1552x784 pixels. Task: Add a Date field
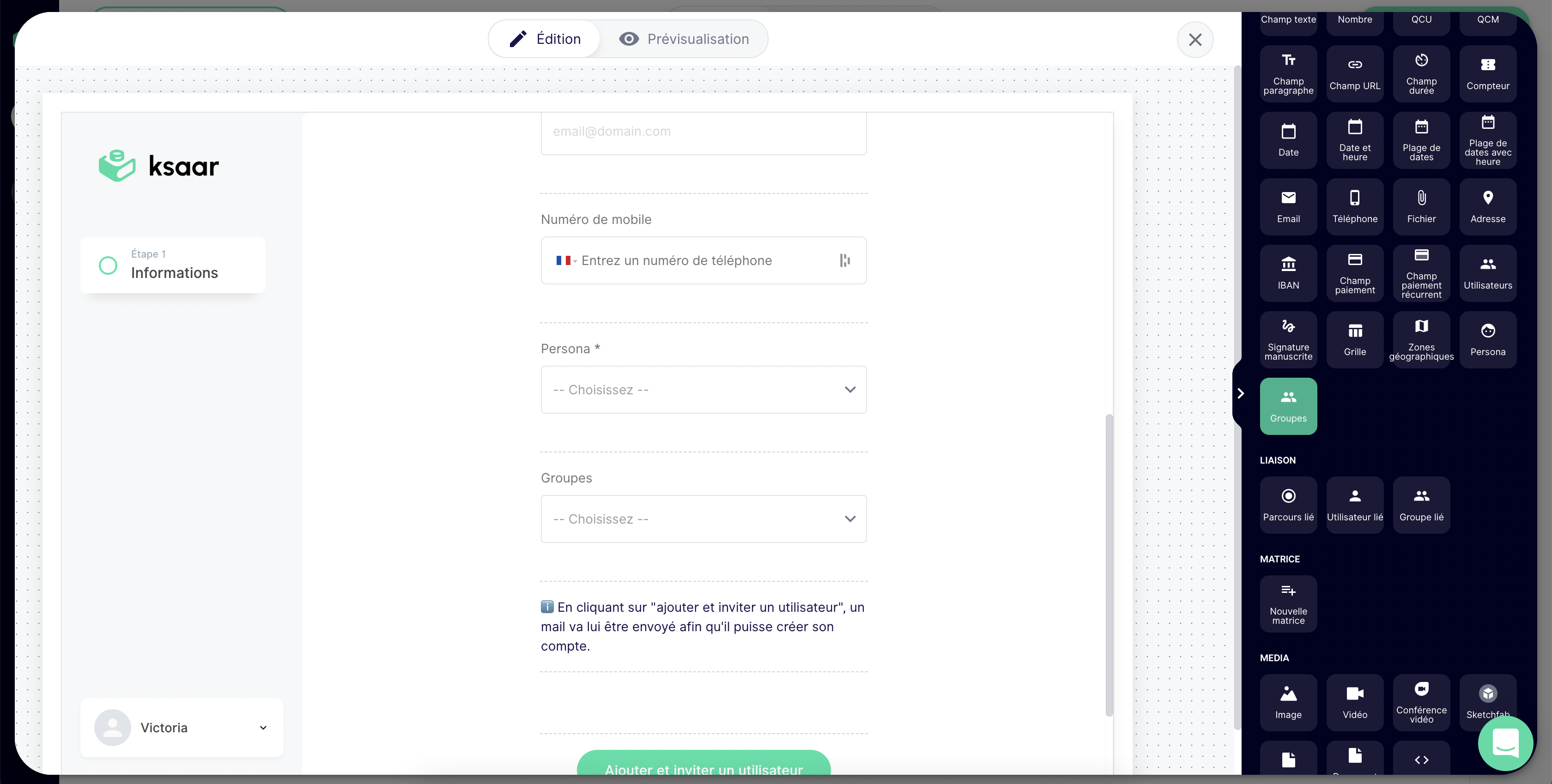click(1288, 140)
